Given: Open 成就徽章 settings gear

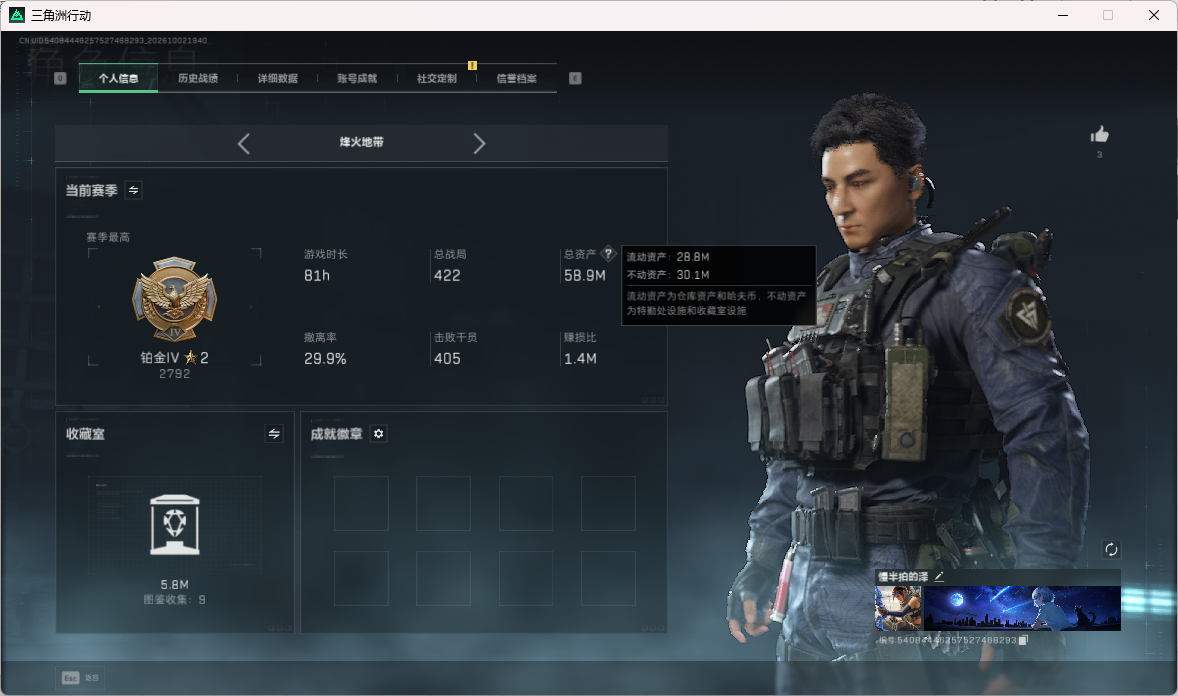Looking at the screenshot, I should click(379, 434).
